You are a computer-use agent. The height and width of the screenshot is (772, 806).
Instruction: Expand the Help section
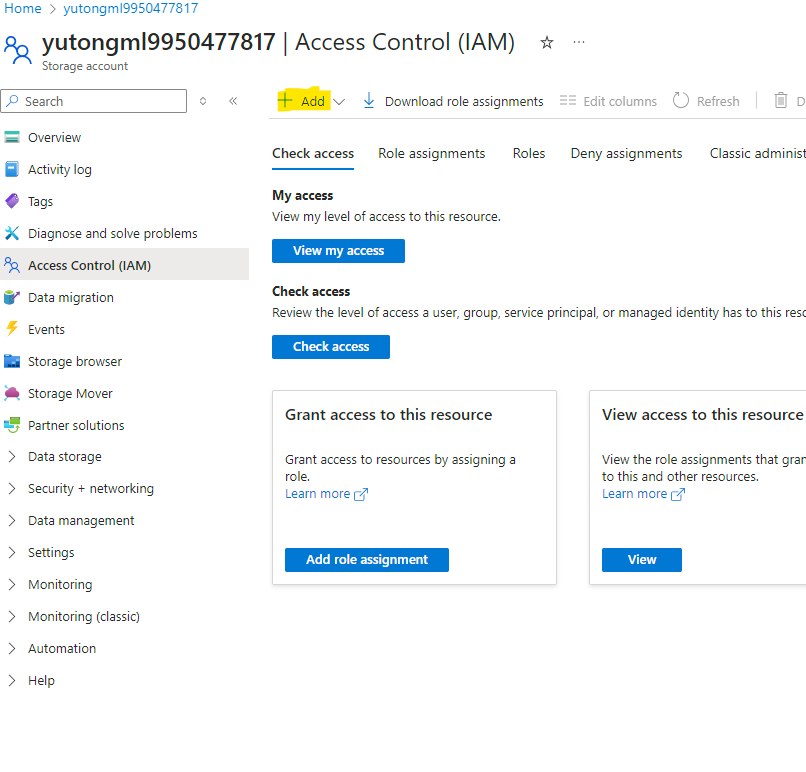click(12, 681)
